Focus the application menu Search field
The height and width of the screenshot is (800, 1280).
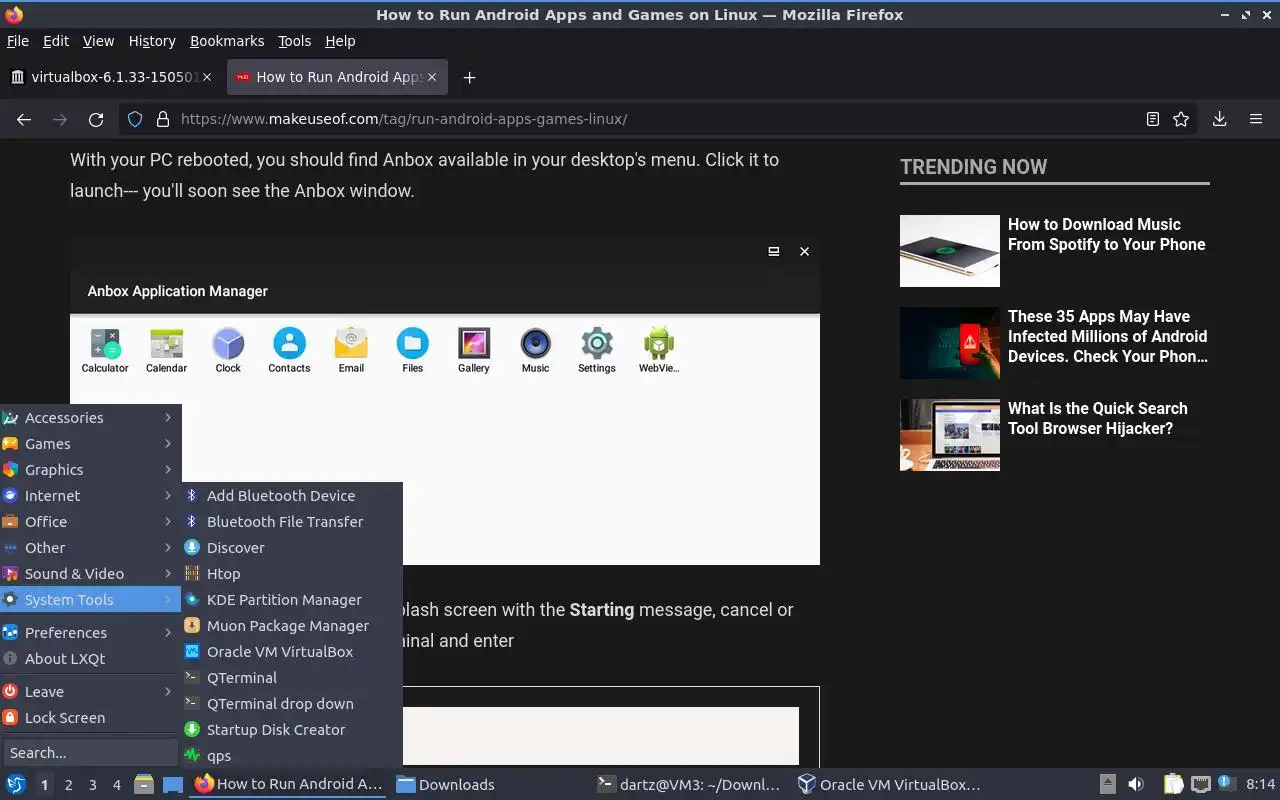[x=90, y=753]
